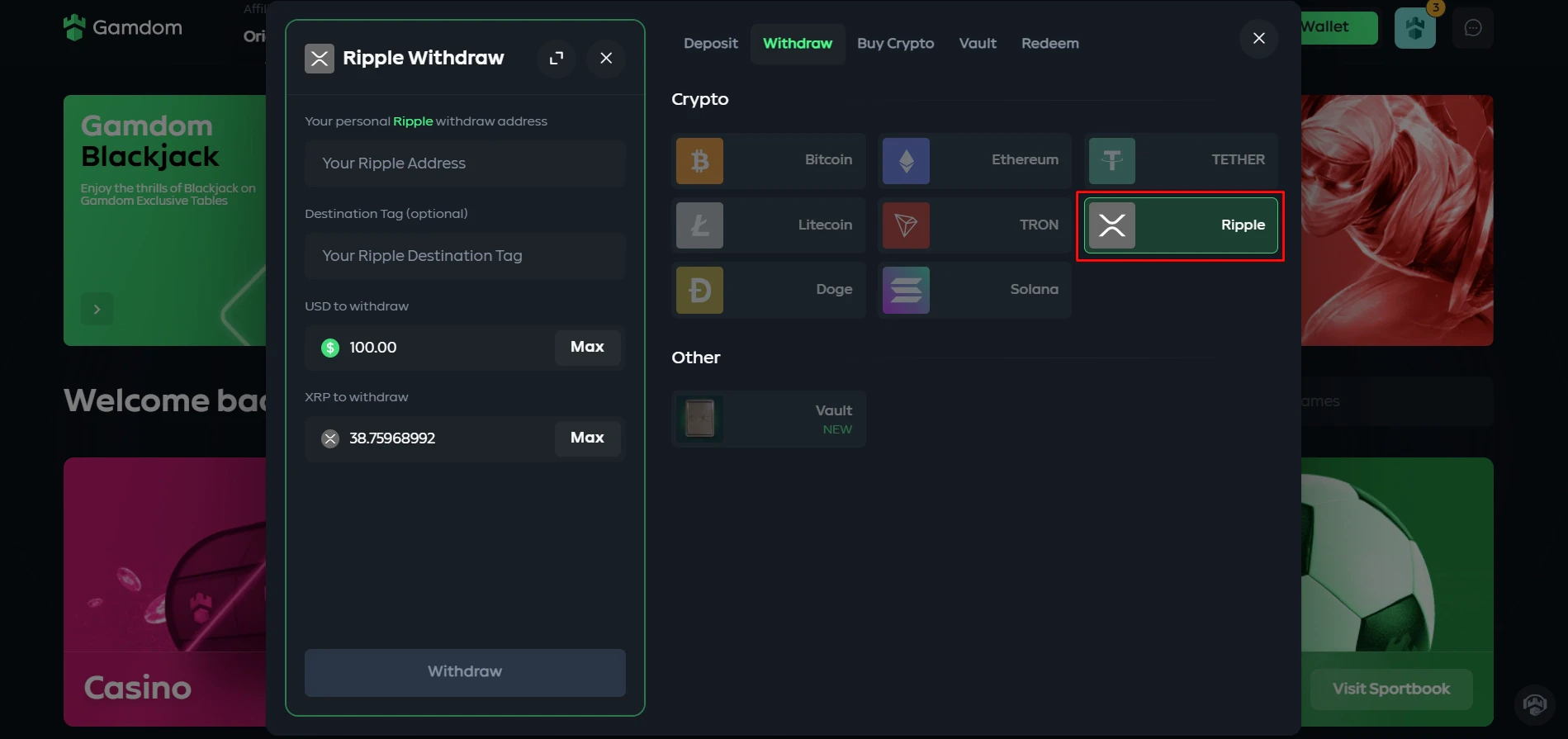Open the Vault tab
1568x739 pixels.
[978, 44]
